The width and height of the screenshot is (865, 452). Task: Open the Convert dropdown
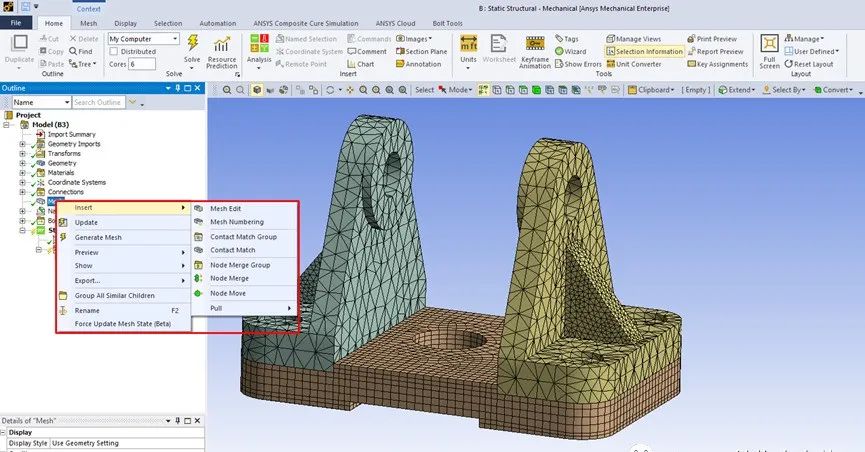click(x=833, y=90)
